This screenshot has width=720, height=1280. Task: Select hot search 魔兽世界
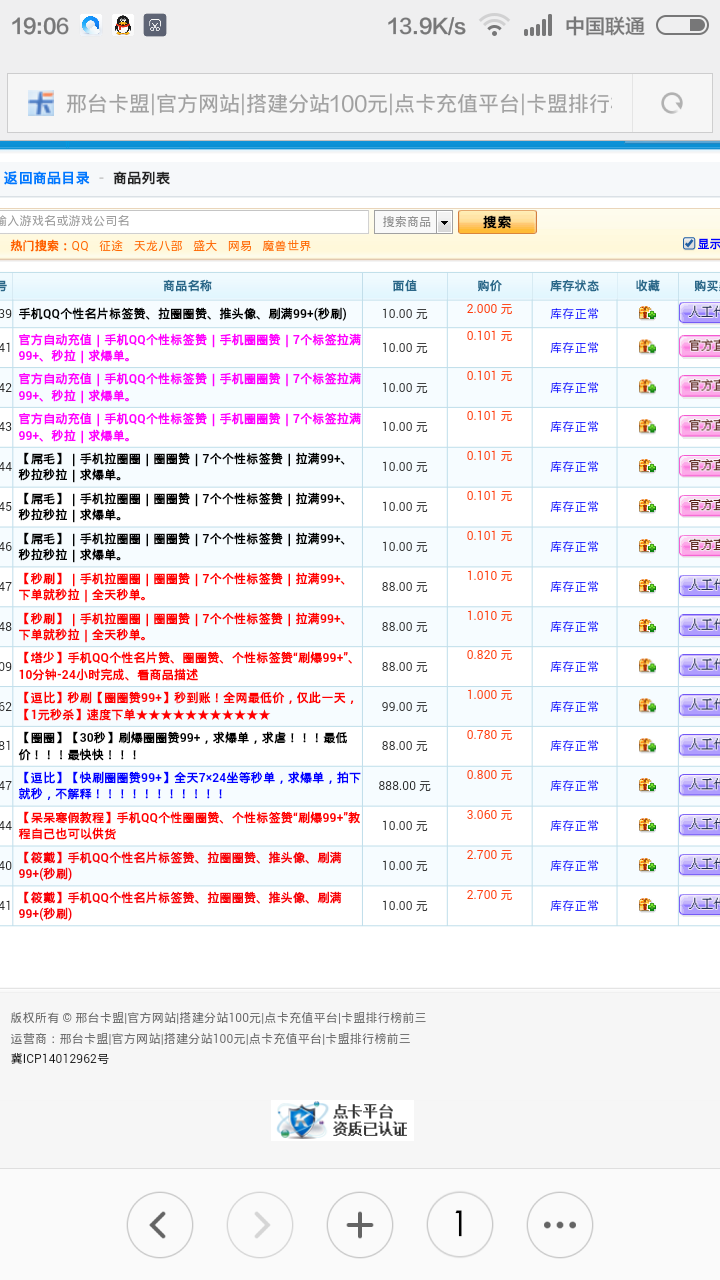pyautogui.click(x=287, y=246)
